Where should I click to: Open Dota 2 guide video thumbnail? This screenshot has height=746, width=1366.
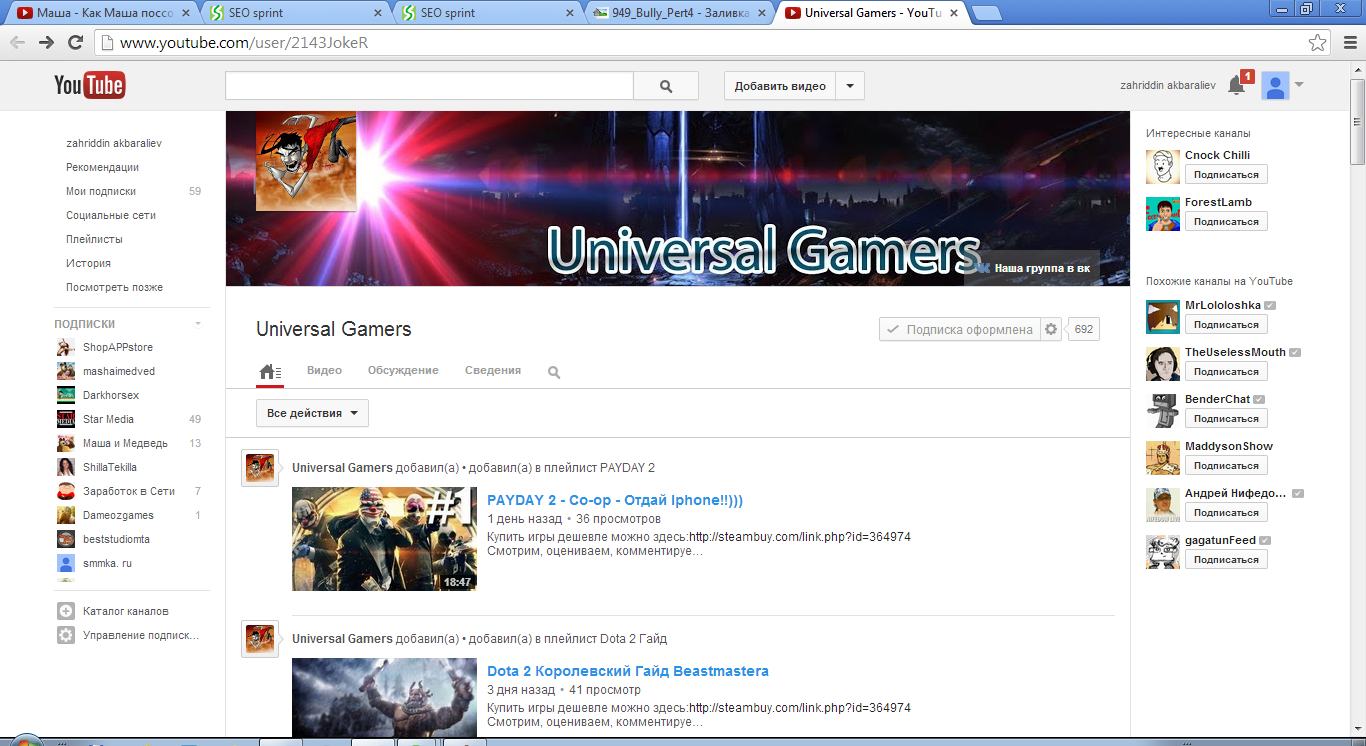point(384,698)
